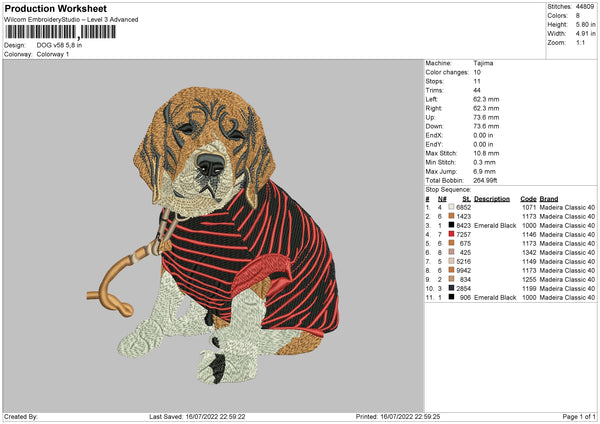
Task: Select the red swatch beside stitch count 7257
Action: coord(451,234)
